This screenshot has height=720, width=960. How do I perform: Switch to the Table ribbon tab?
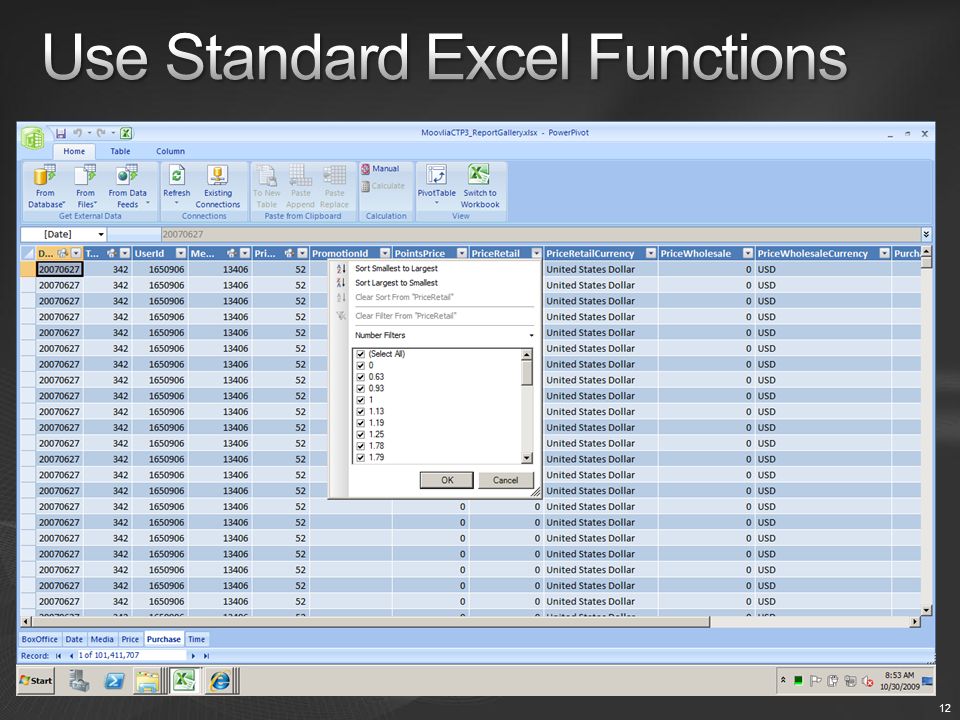coord(120,151)
